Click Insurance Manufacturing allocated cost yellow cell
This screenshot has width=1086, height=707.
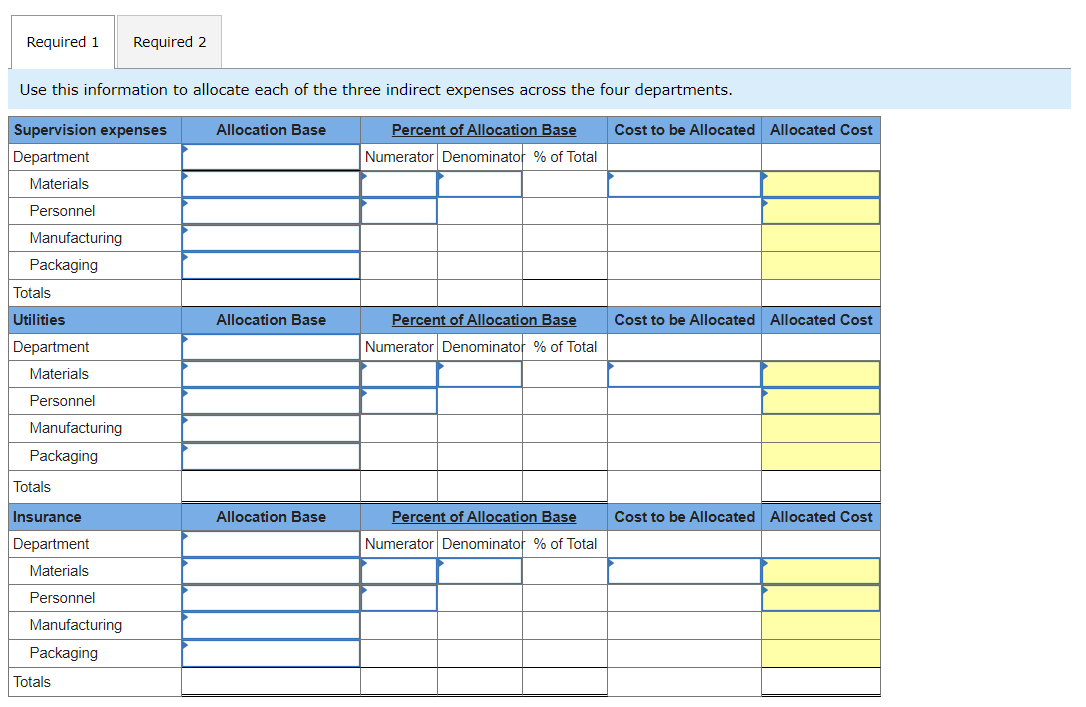[x=821, y=625]
